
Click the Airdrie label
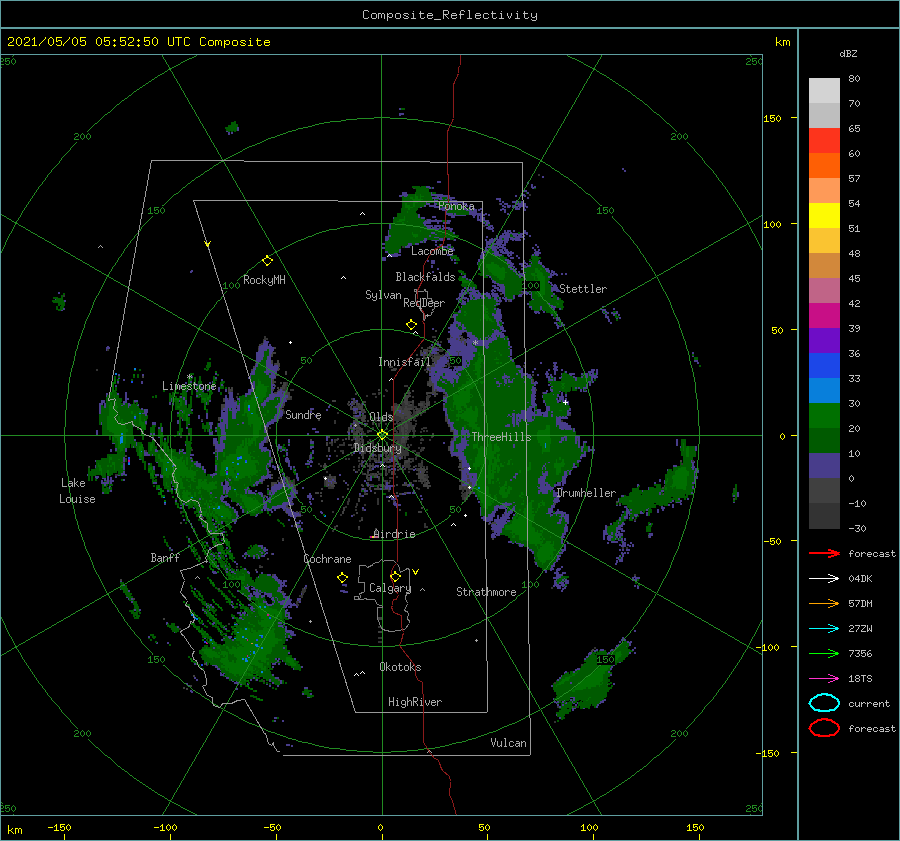point(394,534)
